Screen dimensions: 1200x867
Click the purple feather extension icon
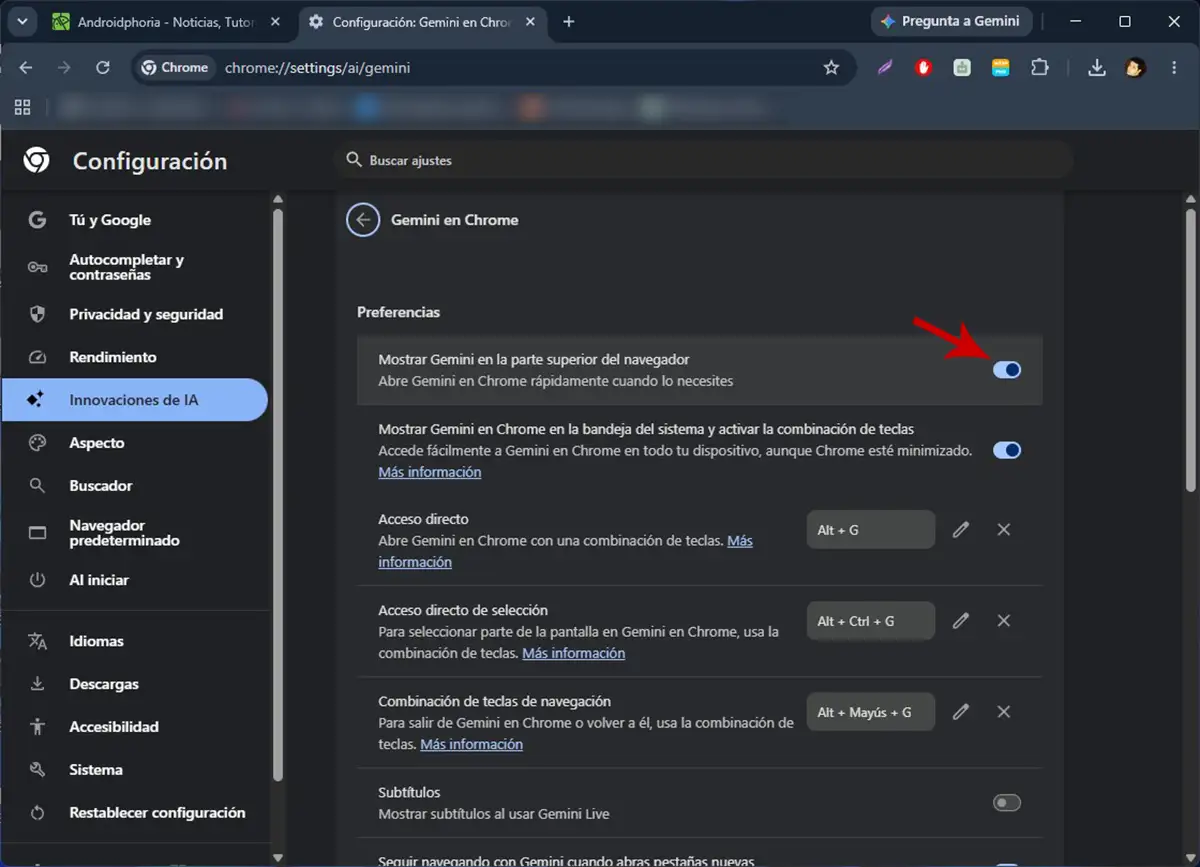click(x=885, y=68)
